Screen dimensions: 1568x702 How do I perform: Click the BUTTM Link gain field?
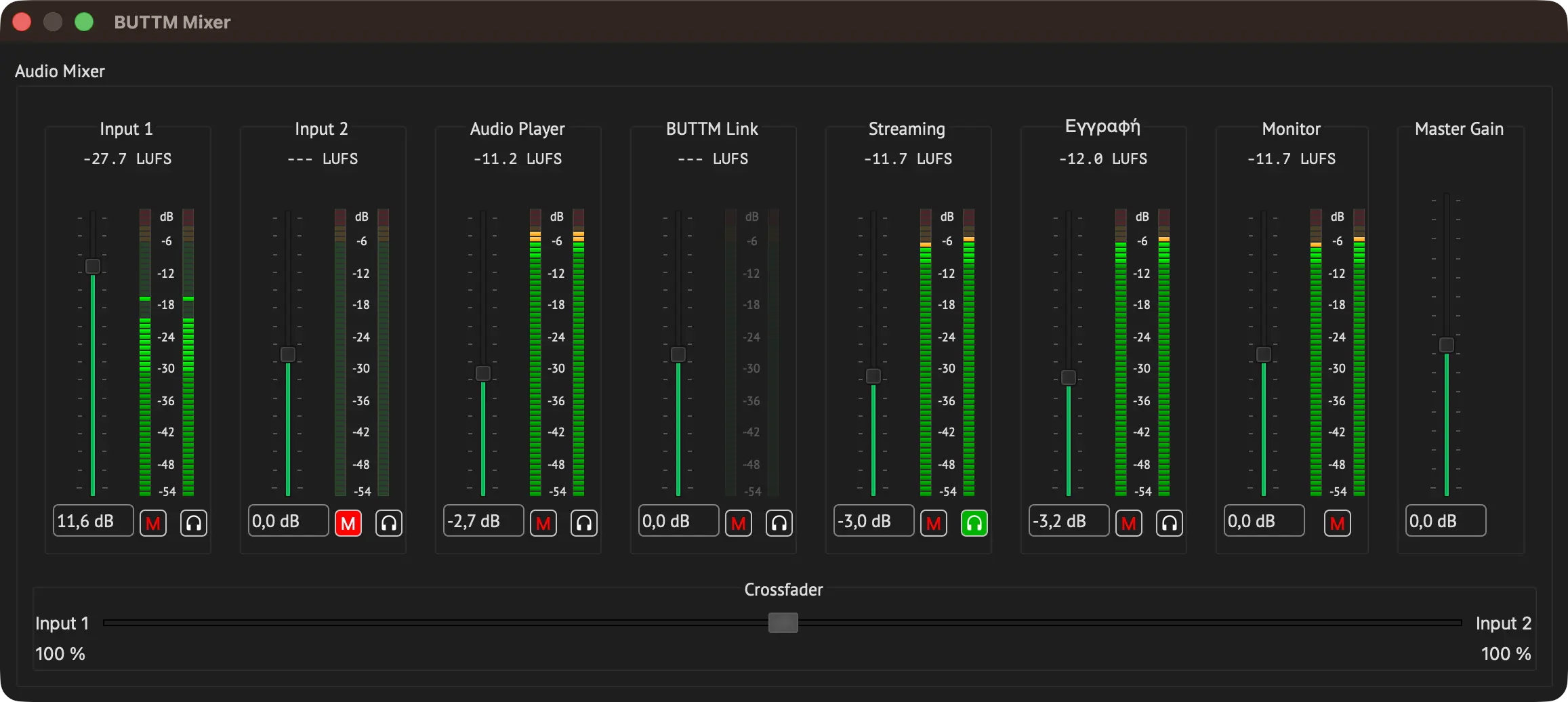coord(679,521)
